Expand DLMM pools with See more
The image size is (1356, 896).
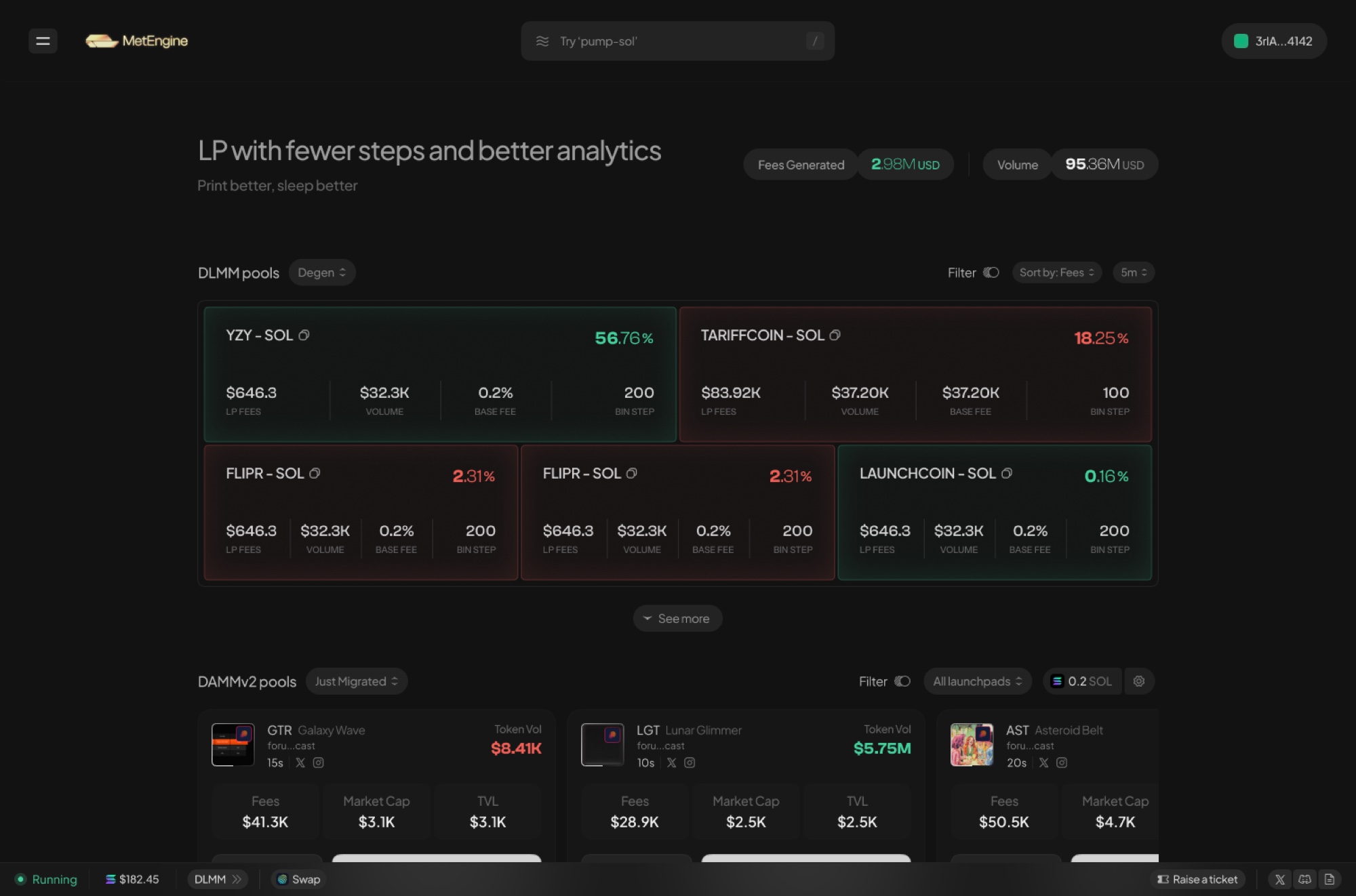pyautogui.click(x=677, y=618)
